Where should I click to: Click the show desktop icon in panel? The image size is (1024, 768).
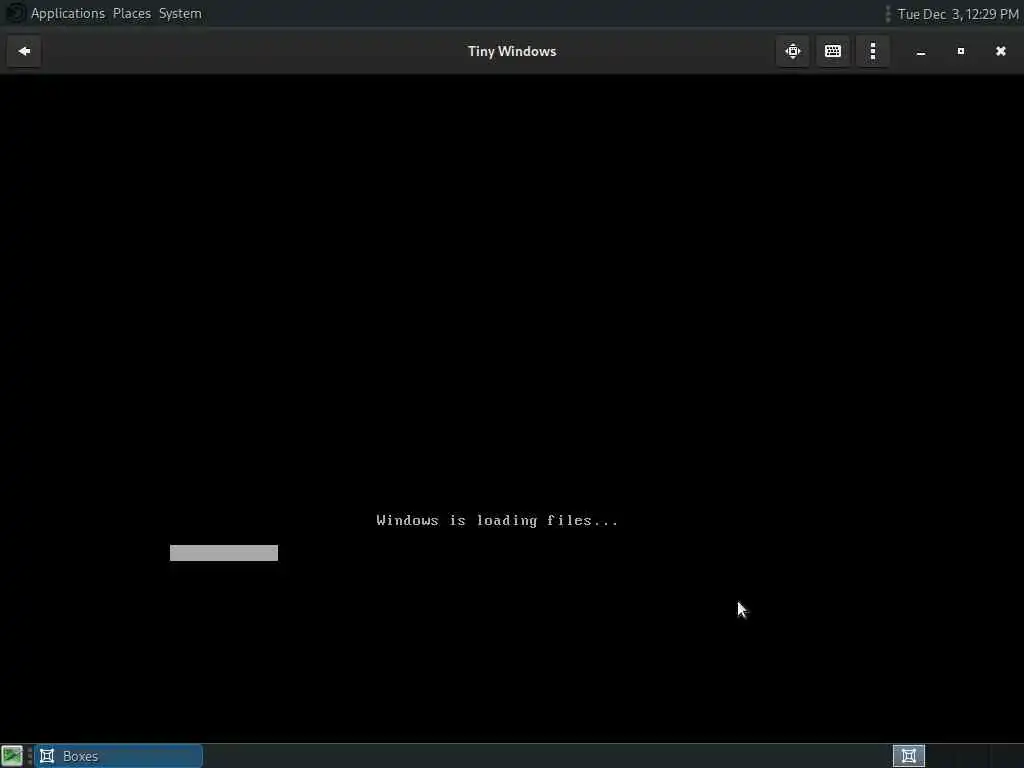point(12,756)
